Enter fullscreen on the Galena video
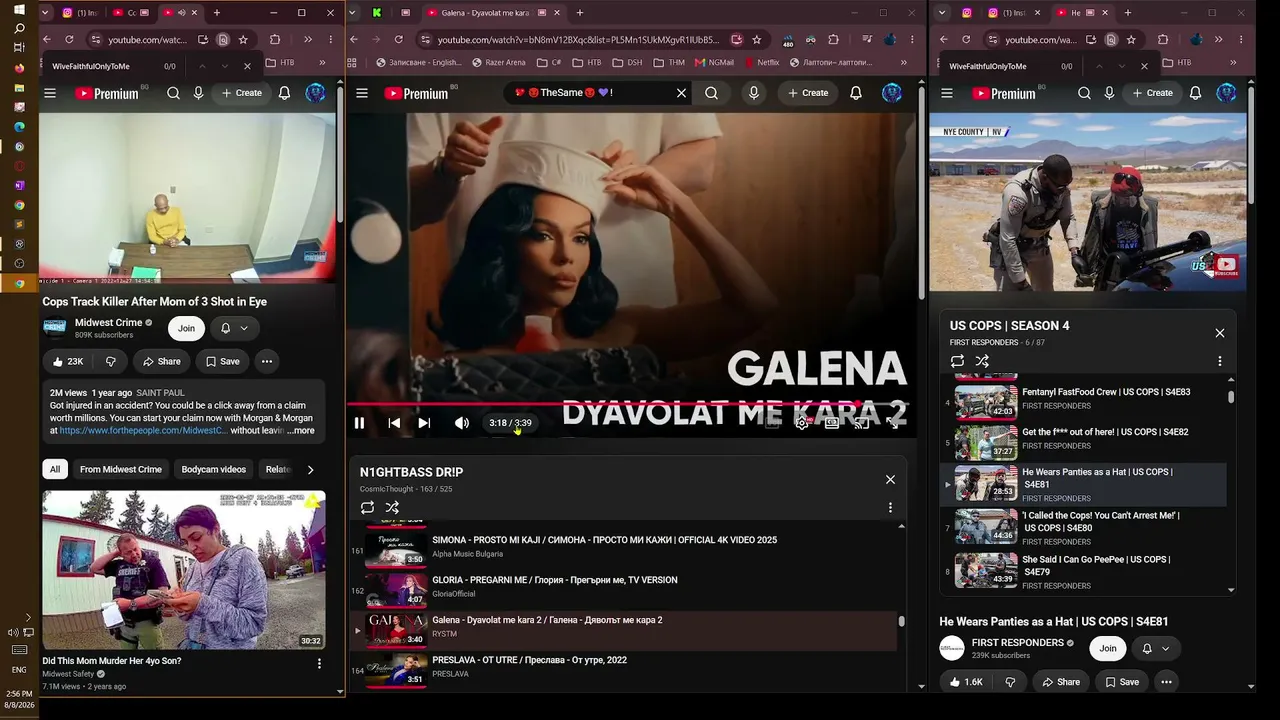 (x=893, y=423)
